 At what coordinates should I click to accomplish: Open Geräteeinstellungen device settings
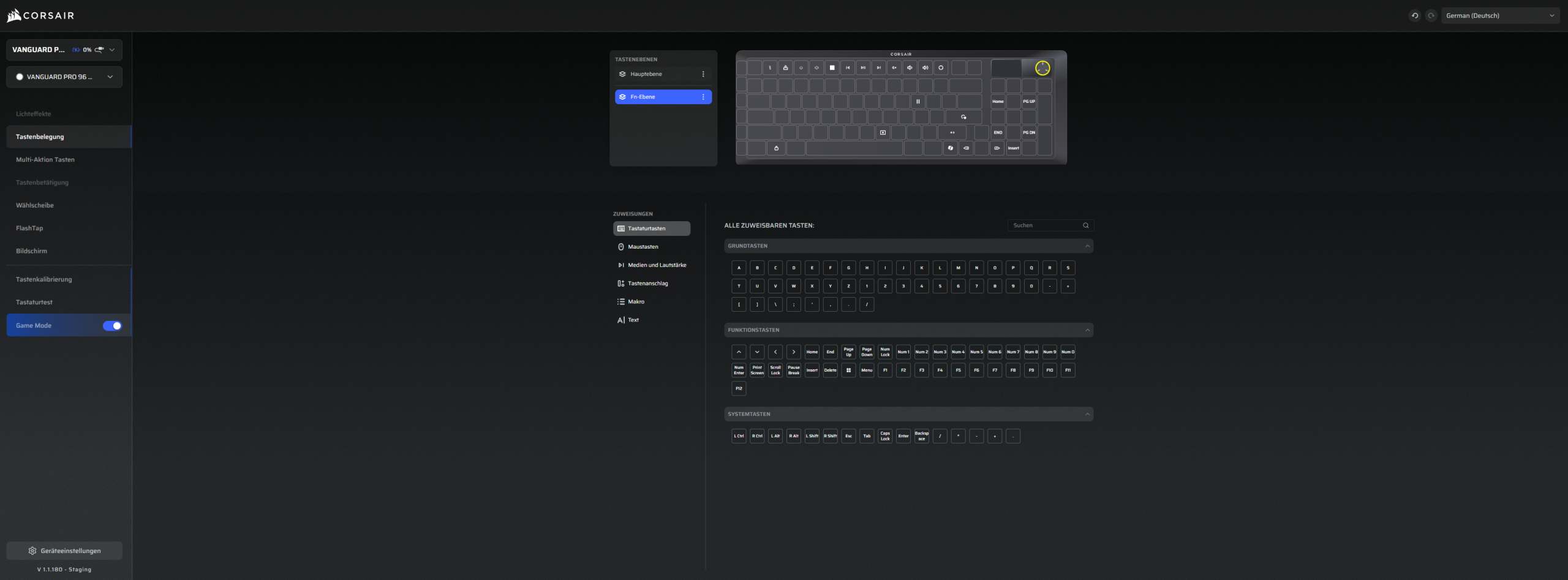pos(64,551)
